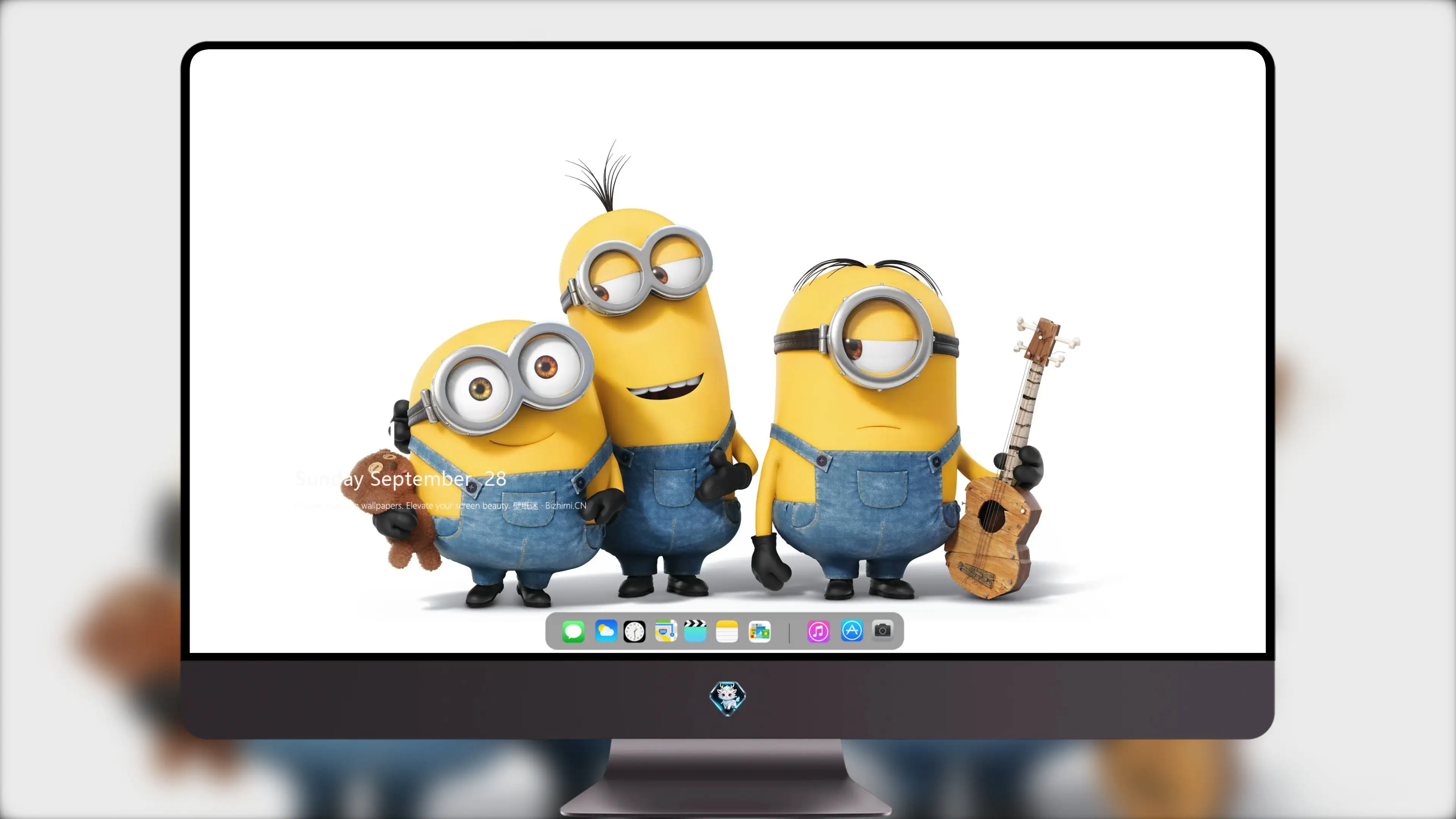
Task: Open the Camera app in dock
Action: [882, 630]
